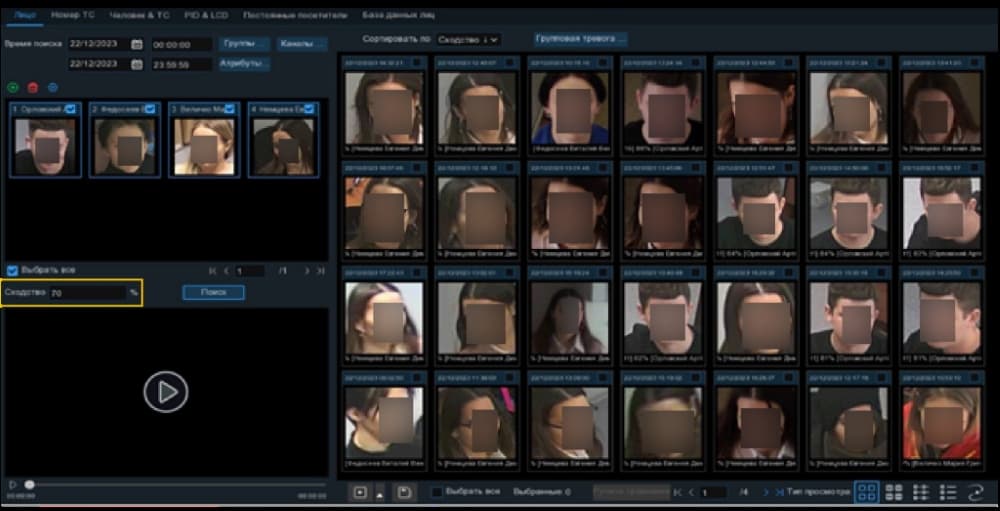This screenshot has height=511, width=1000.
Task: Uncheck the first reference face checkbox
Action: point(71,109)
